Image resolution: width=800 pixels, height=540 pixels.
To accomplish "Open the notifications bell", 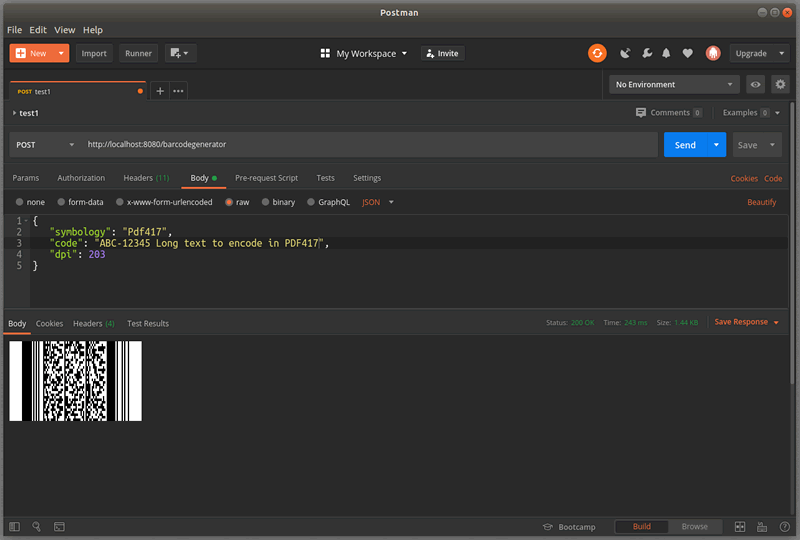I will tap(666, 53).
